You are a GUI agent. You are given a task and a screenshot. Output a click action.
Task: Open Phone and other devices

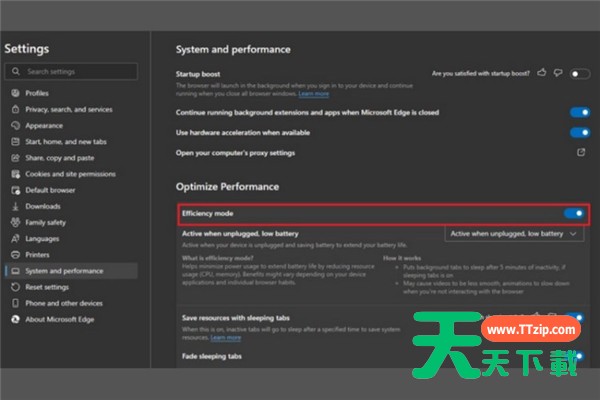64,303
